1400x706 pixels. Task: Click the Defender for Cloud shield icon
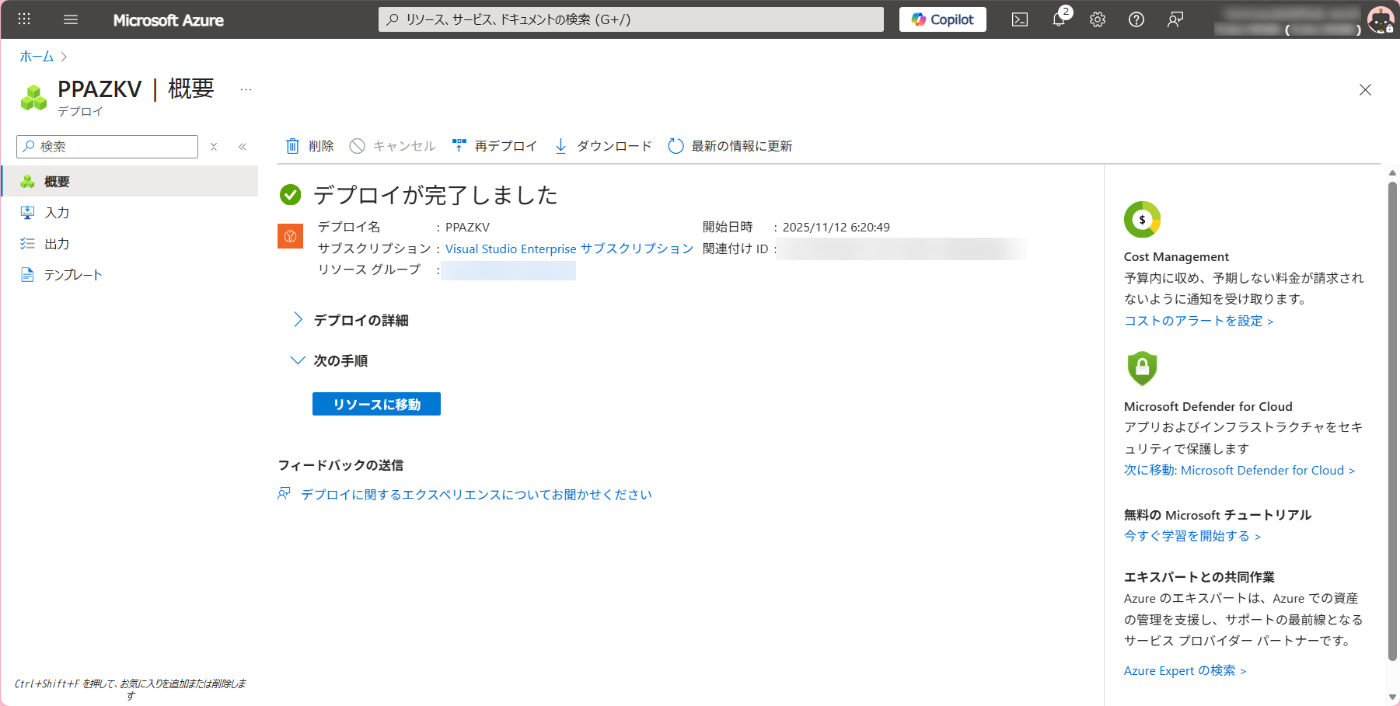pos(1142,369)
